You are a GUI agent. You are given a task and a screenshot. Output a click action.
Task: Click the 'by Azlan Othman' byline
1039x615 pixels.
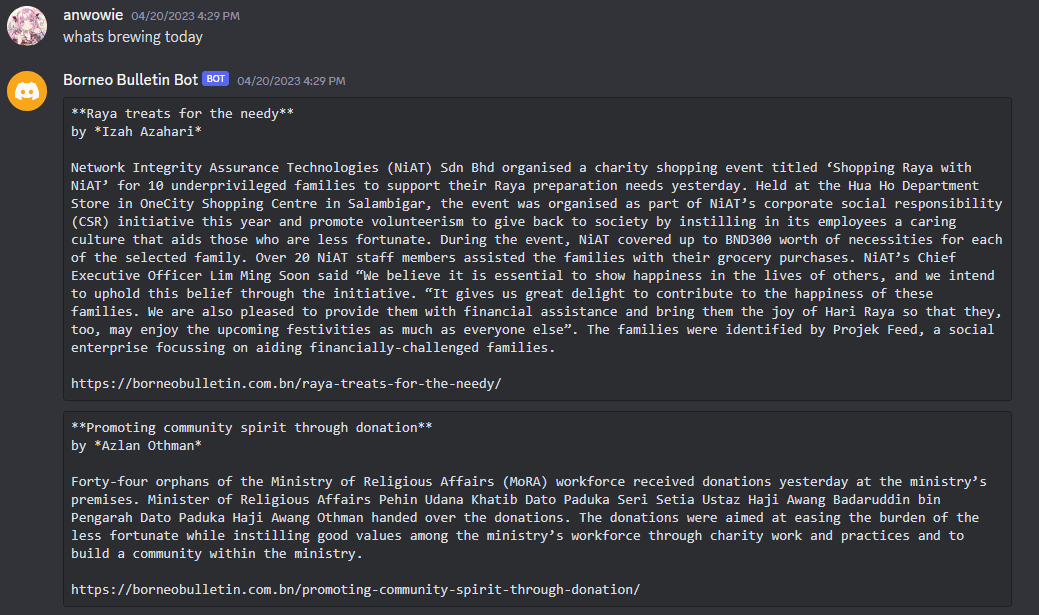point(137,446)
